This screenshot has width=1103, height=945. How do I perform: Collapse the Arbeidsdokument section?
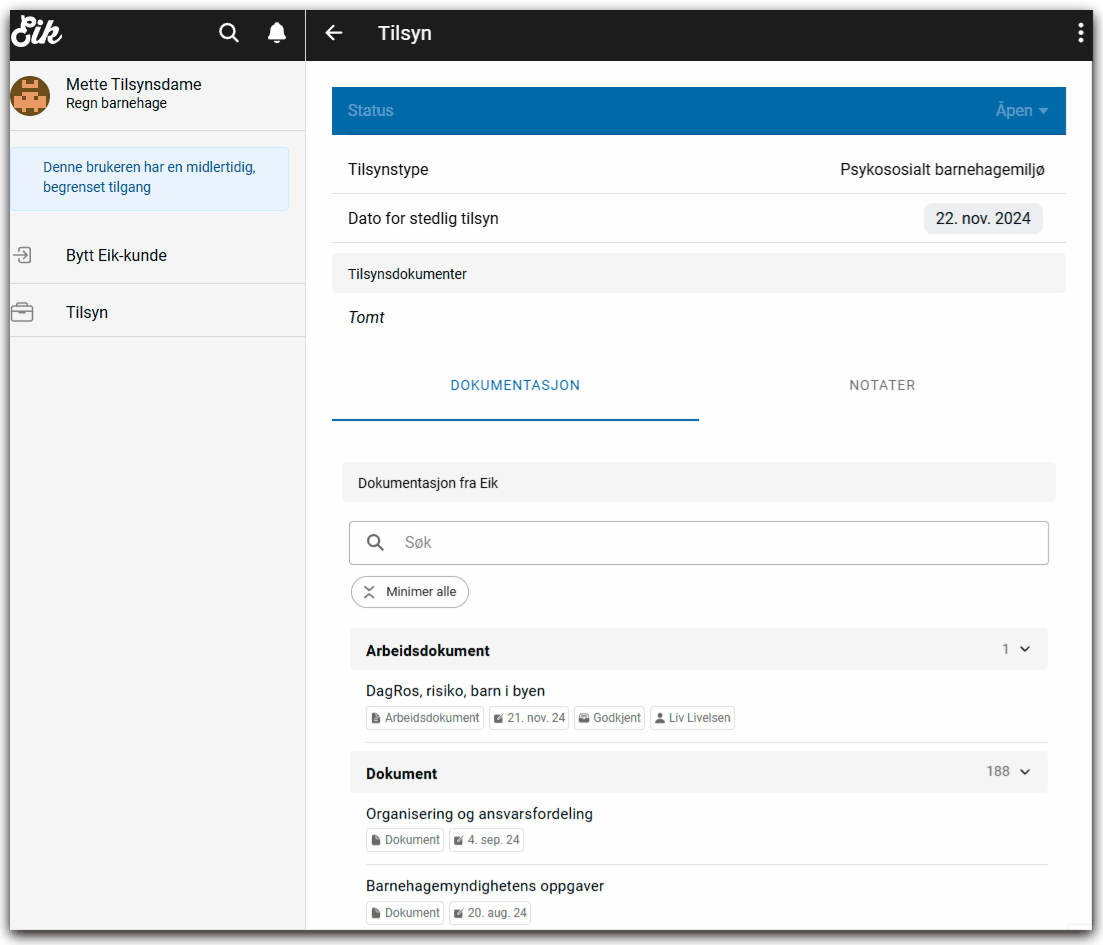pyautogui.click(x=1024, y=650)
